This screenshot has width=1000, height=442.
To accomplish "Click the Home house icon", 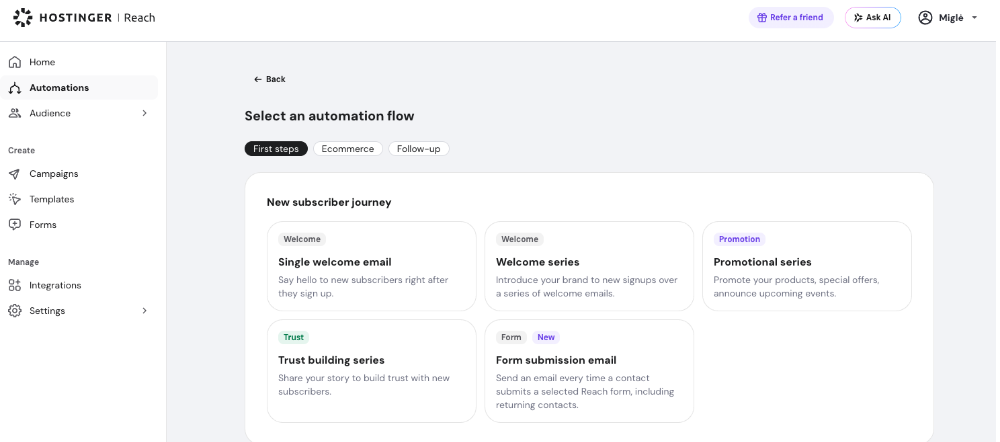I will [15, 62].
